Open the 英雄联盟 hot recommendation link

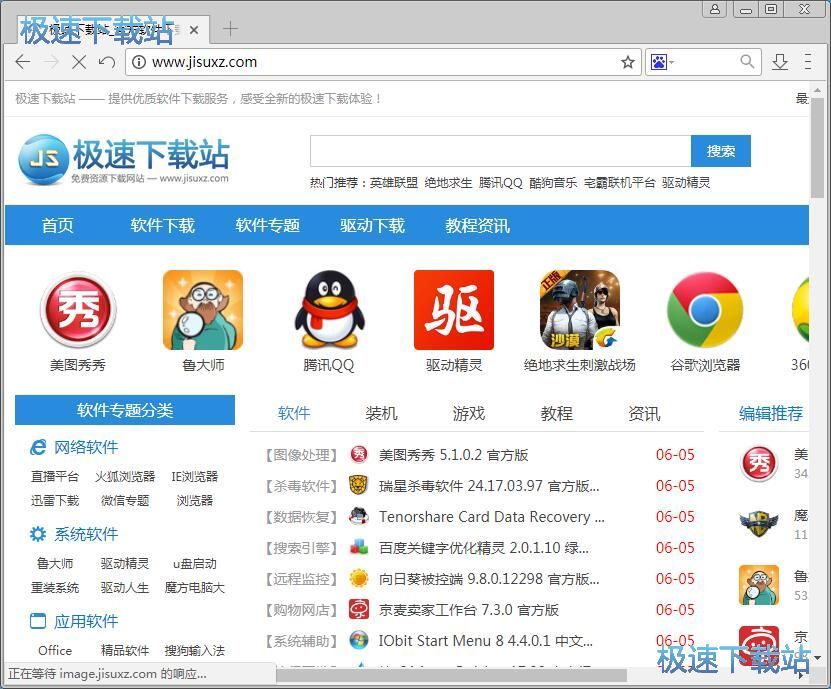click(x=393, y=183)
